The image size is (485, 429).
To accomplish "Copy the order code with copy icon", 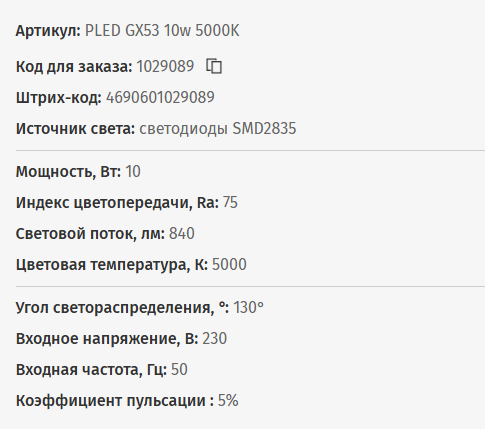I will point(214,66).
